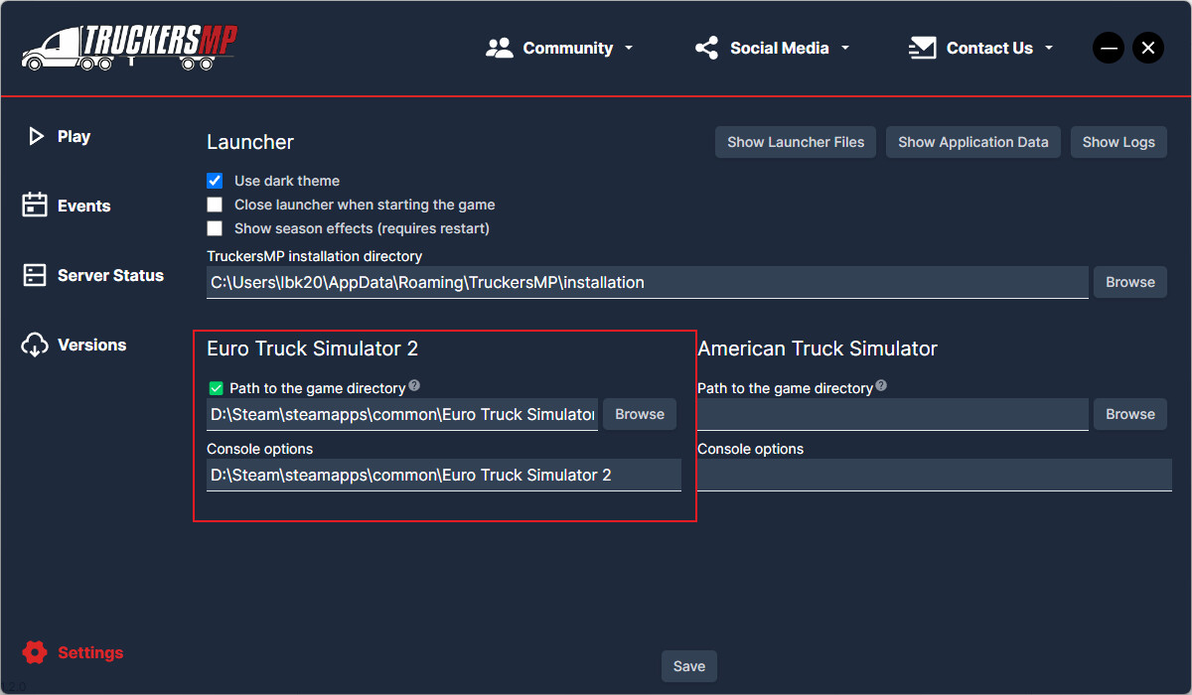The height and width of the screenshot is (695, 1192).
Task: Click ETS2 game directory help icon
Action: pyautogui.click(x=414, y=386)
